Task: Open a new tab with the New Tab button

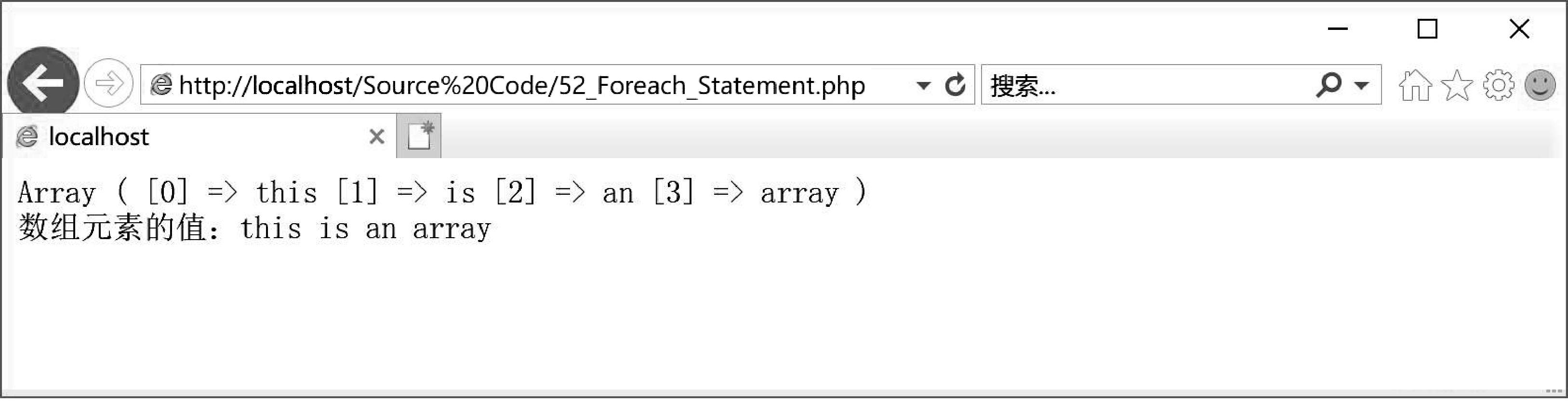Action: (x=419, y=136)
